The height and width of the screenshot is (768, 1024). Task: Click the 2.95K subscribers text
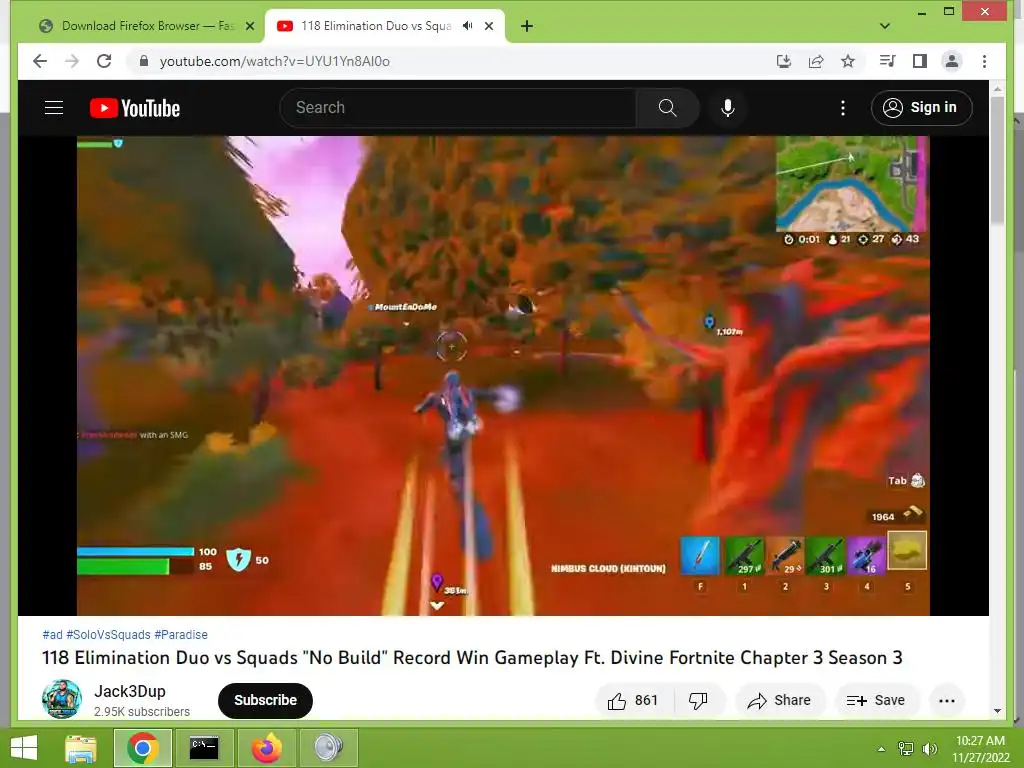142,712
